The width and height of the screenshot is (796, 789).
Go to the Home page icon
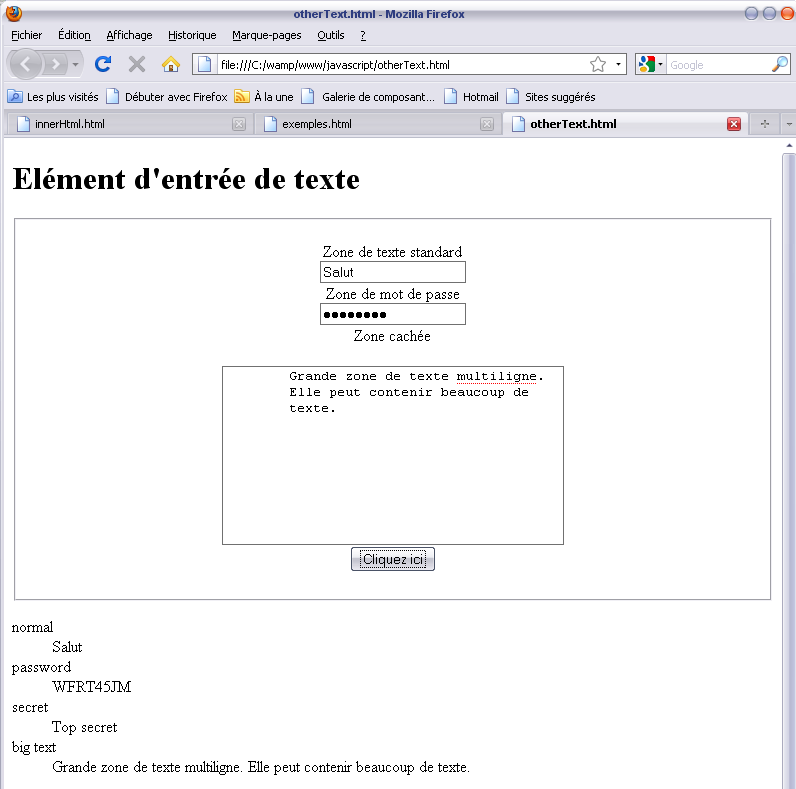[x=171, y=65]
